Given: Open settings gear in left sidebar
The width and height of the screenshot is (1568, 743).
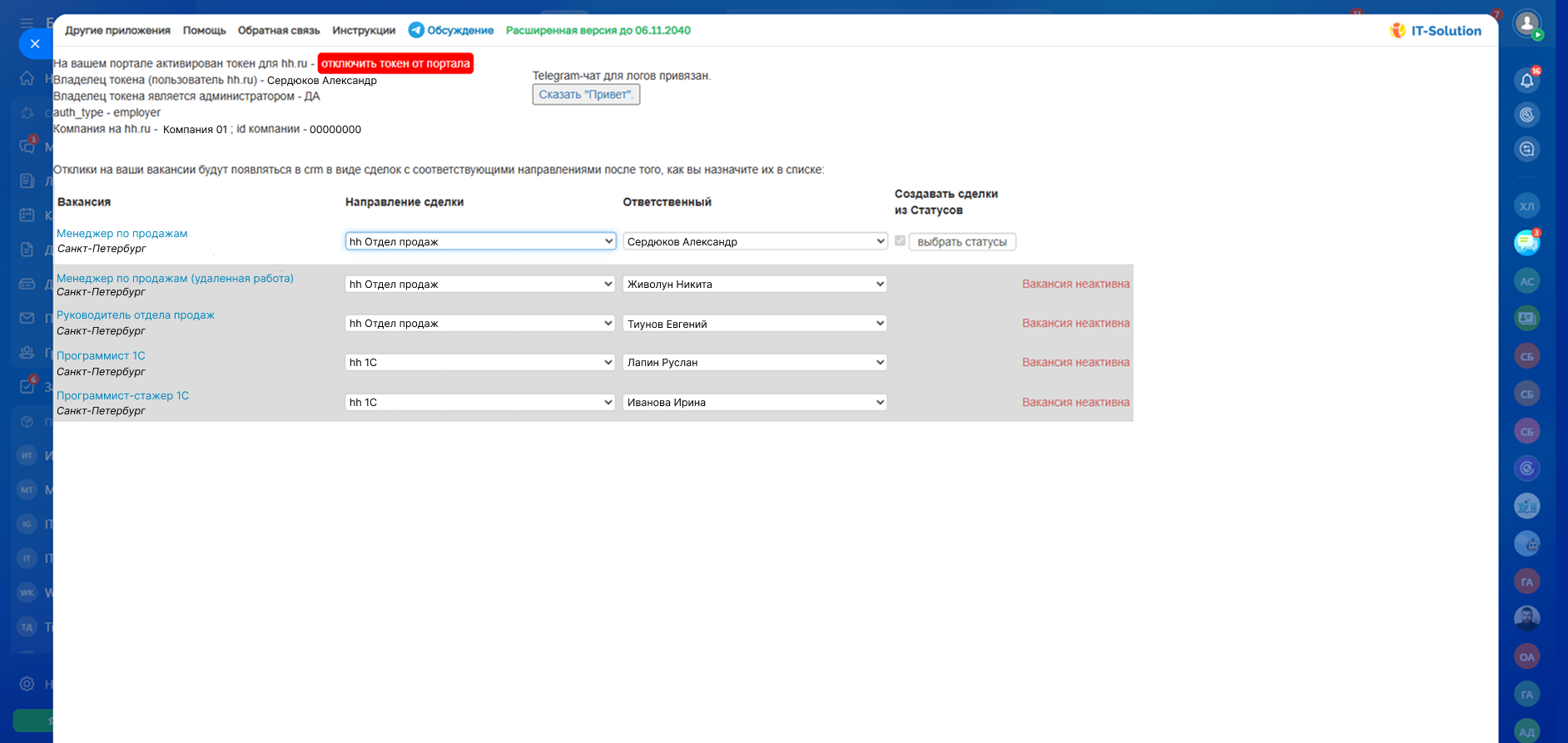Looking at the screenshot, I should pos(27,683).
